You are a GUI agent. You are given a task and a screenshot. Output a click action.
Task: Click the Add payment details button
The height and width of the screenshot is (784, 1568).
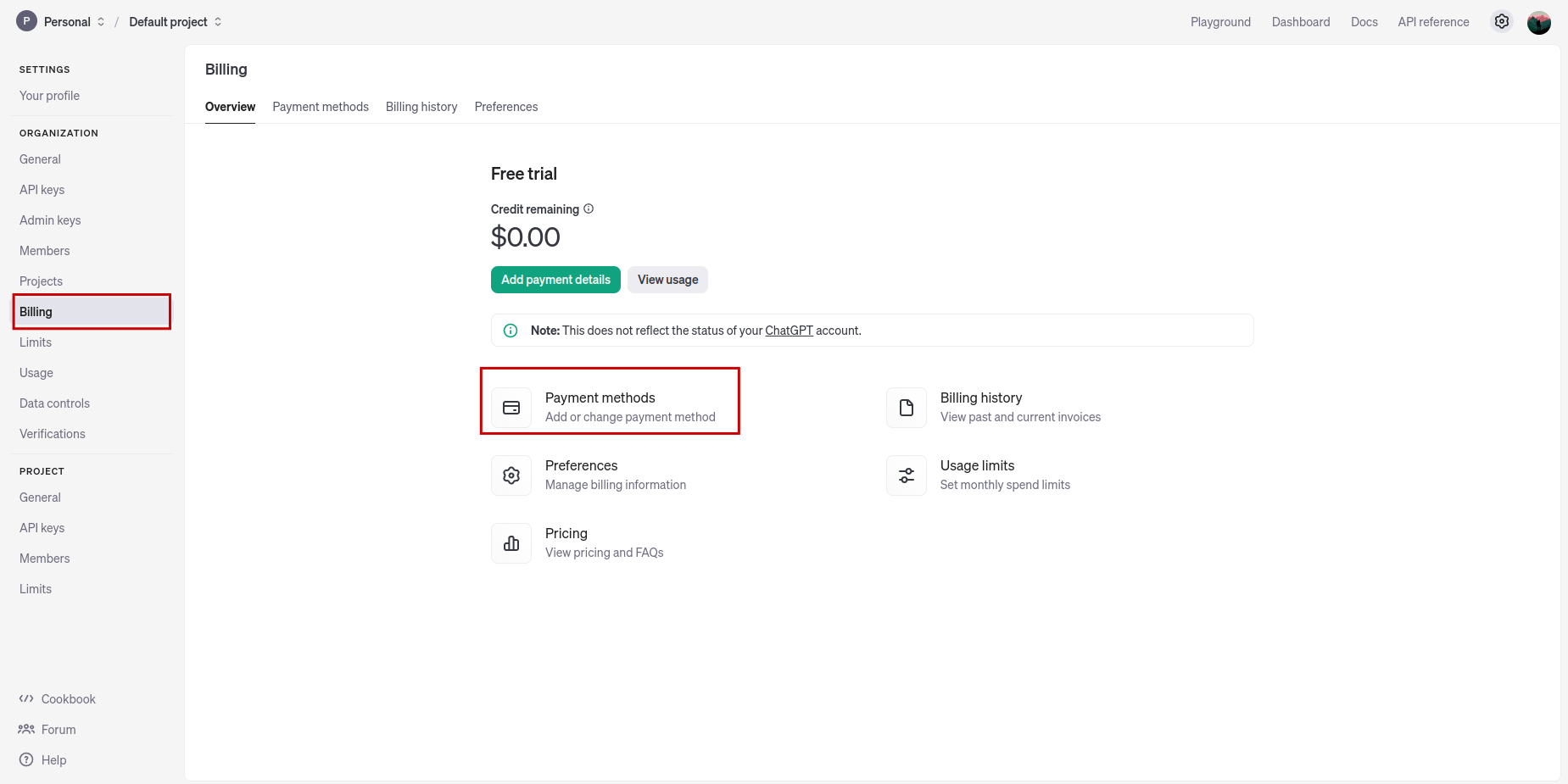(x=555, y=280)
